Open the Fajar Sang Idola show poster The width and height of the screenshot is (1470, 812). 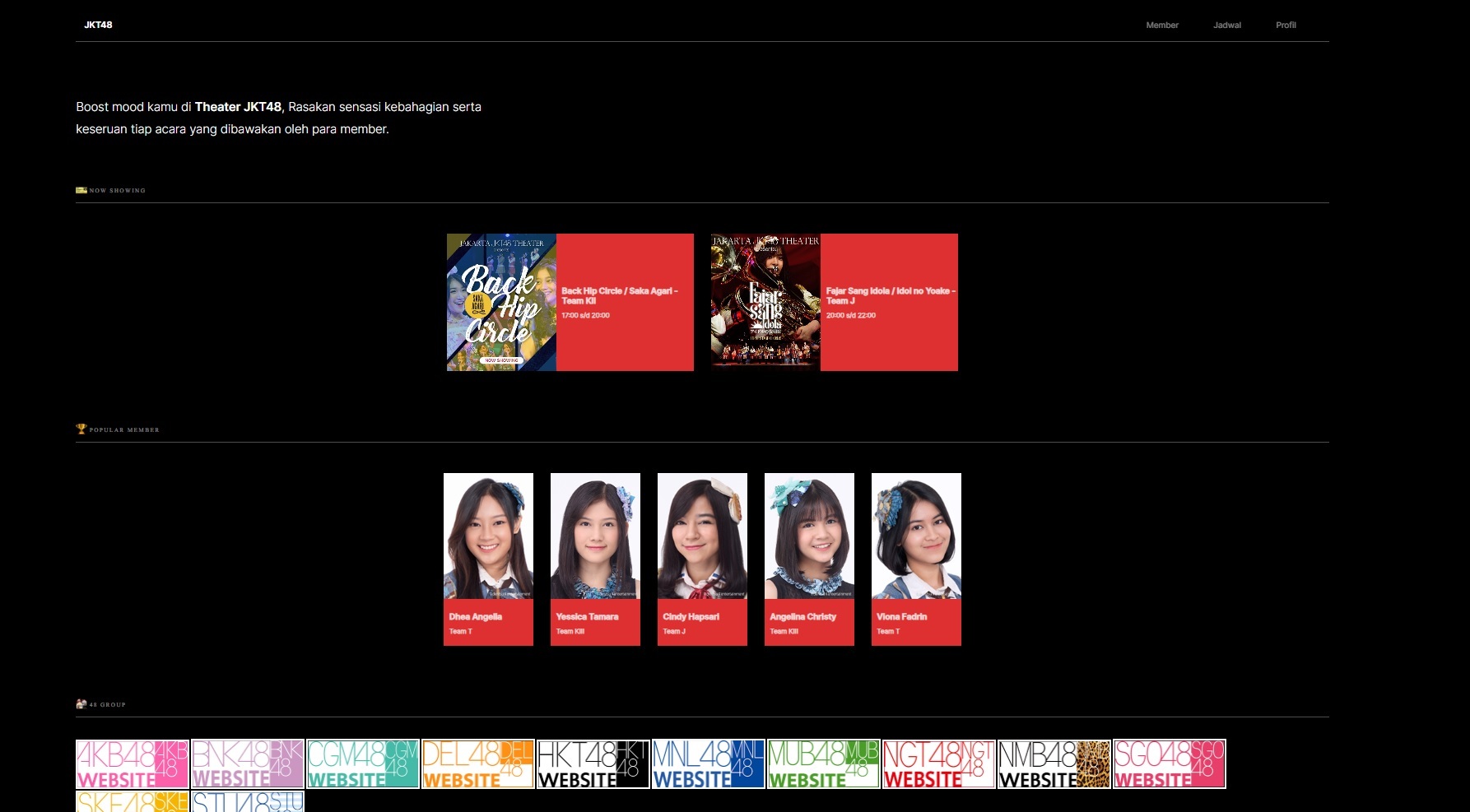(765, 302)
